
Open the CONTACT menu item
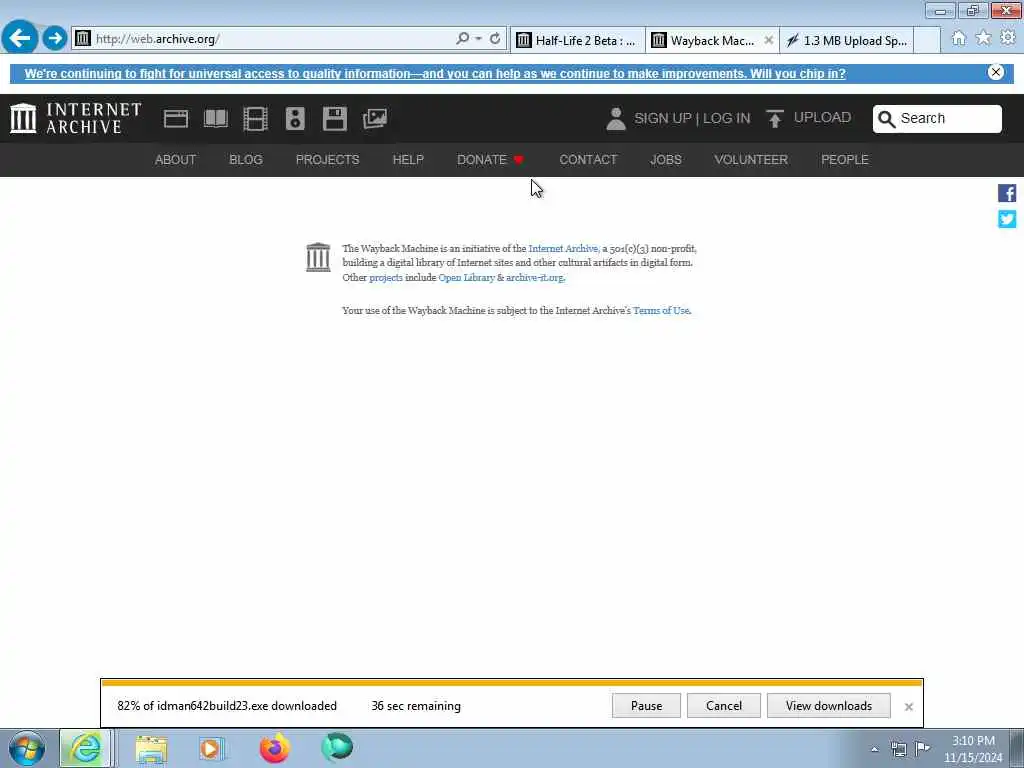588,160
